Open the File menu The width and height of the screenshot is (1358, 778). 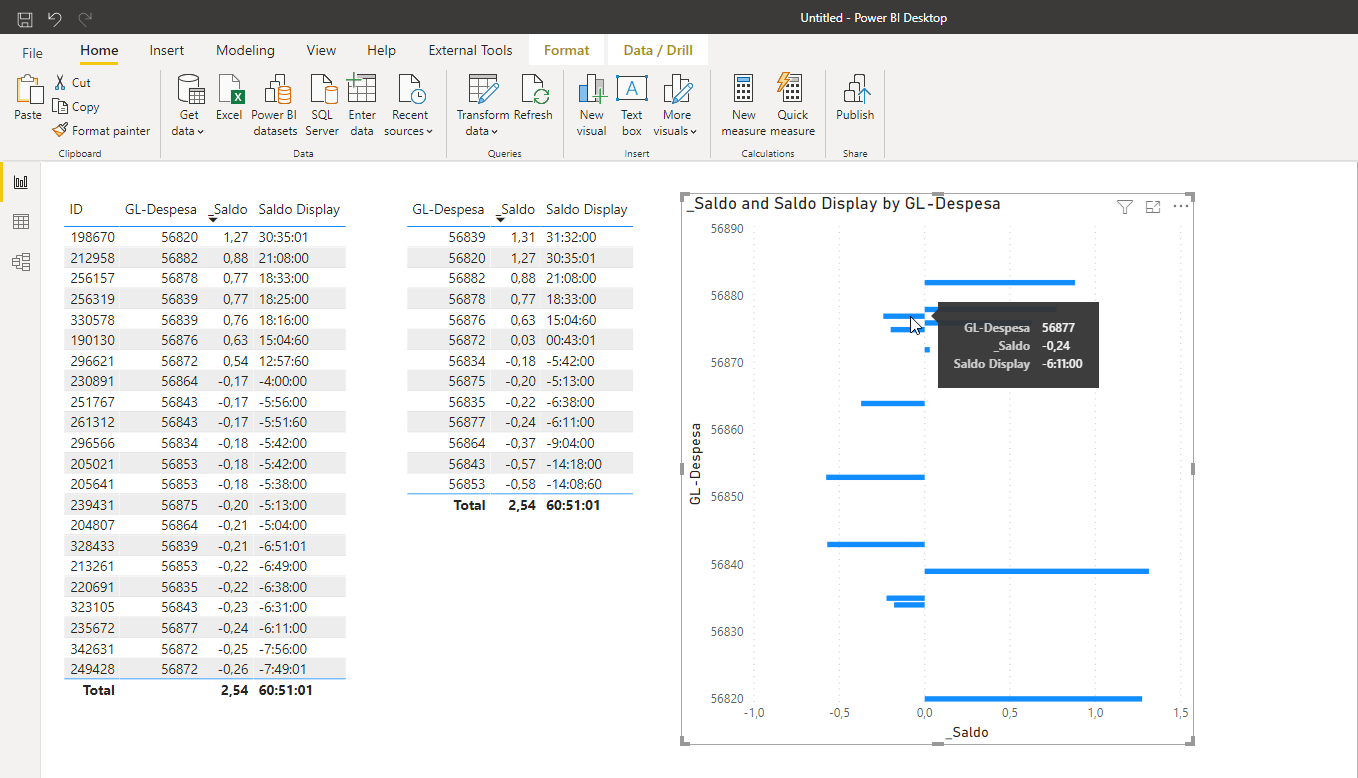(x=32, y=52)
